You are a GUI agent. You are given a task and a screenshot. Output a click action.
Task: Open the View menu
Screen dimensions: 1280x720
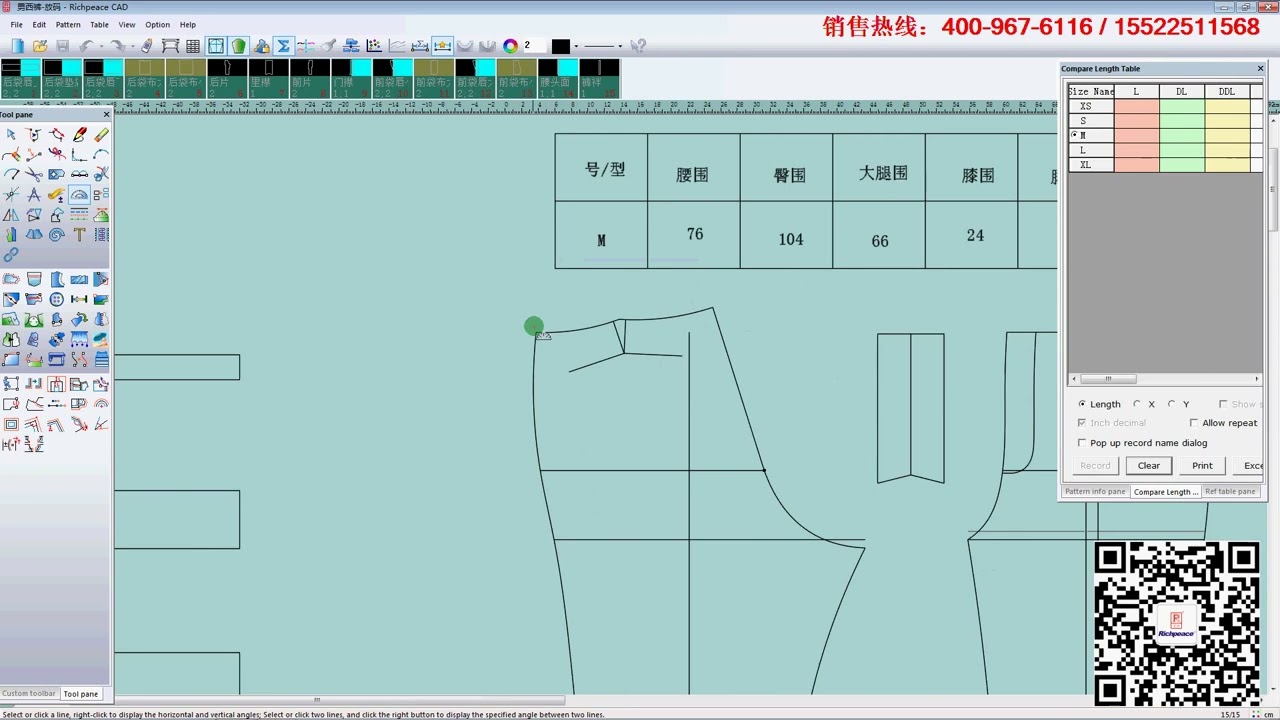tap(127, 24)
